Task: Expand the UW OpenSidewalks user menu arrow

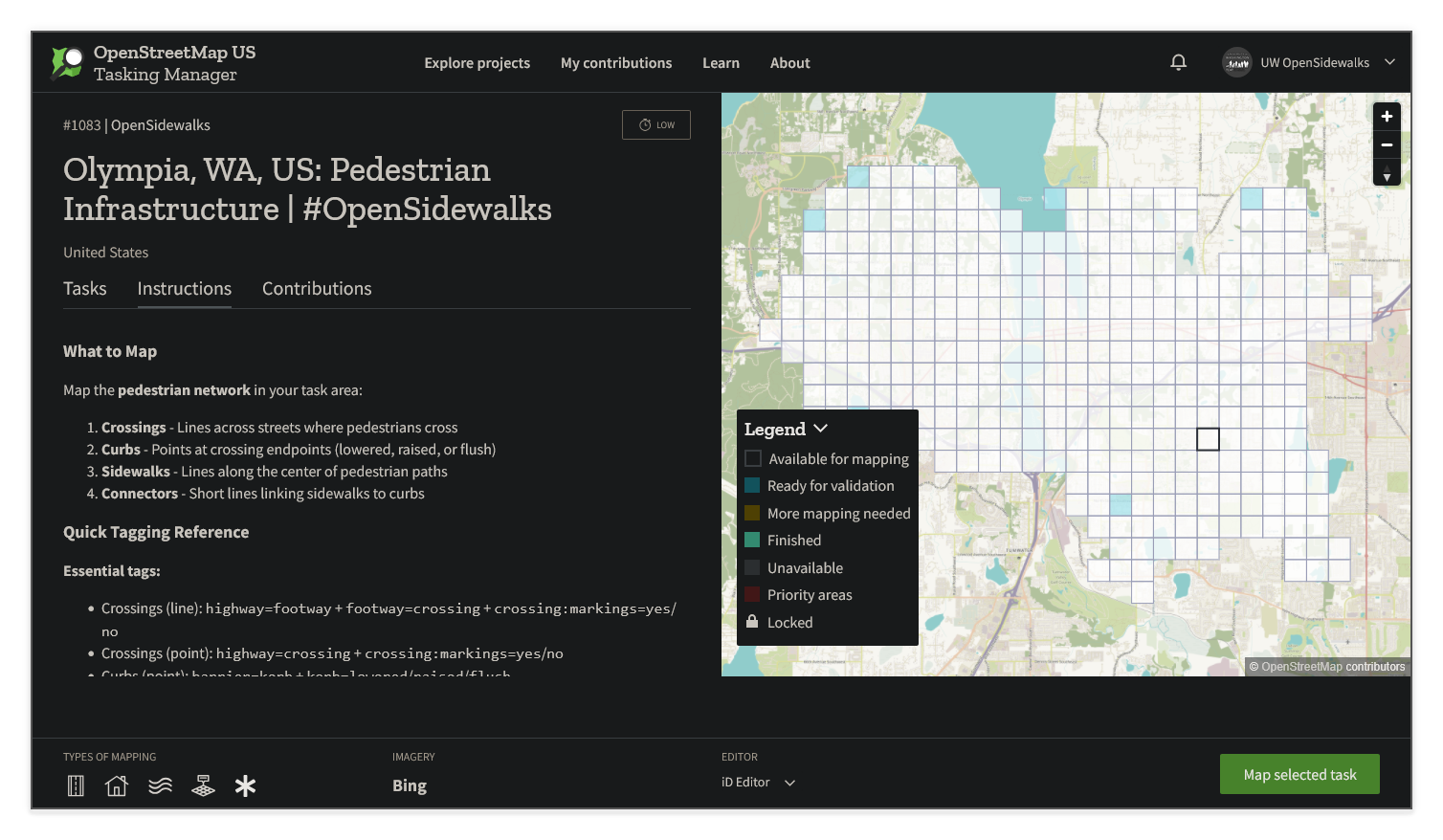Action: pos(1389,62)
